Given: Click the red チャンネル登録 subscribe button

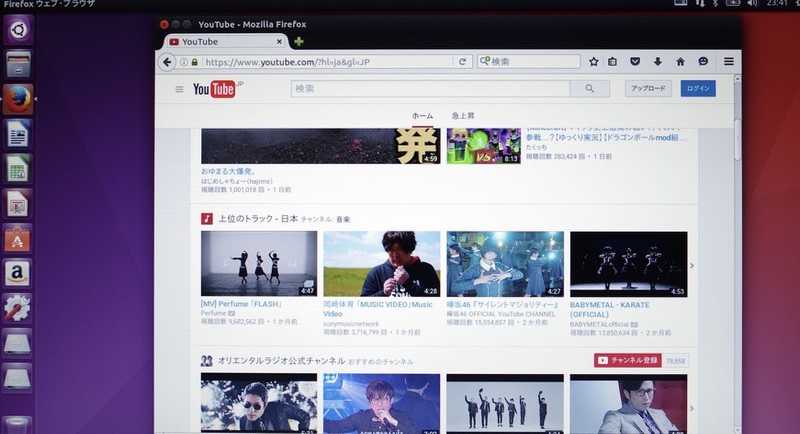Looking at the screenshot, I should (x=628, y=361).
